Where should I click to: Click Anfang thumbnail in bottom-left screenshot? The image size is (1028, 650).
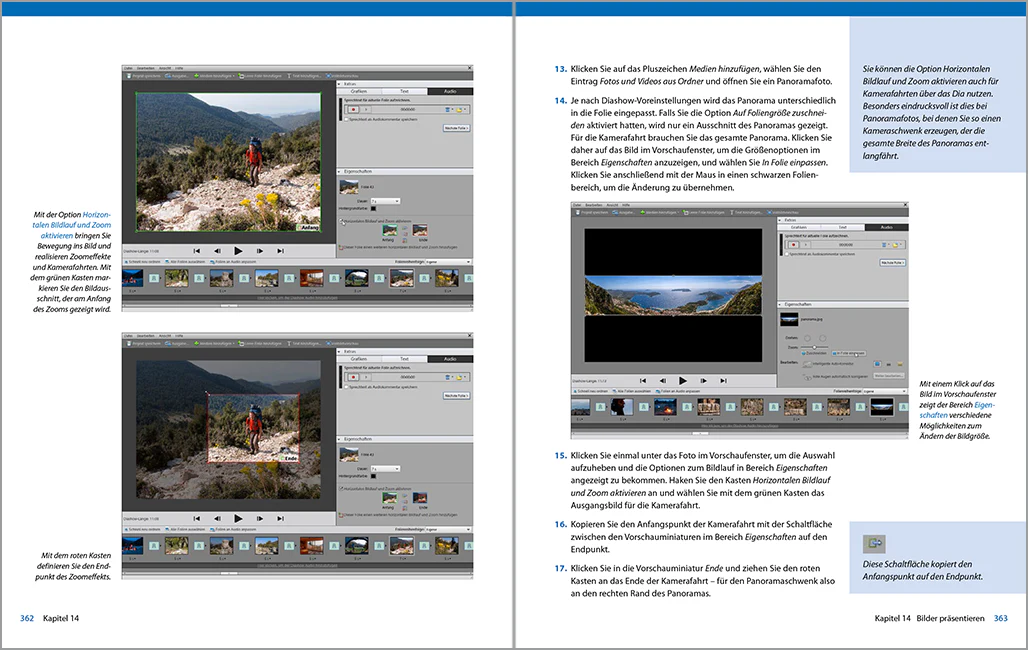(x=390, y=498)
